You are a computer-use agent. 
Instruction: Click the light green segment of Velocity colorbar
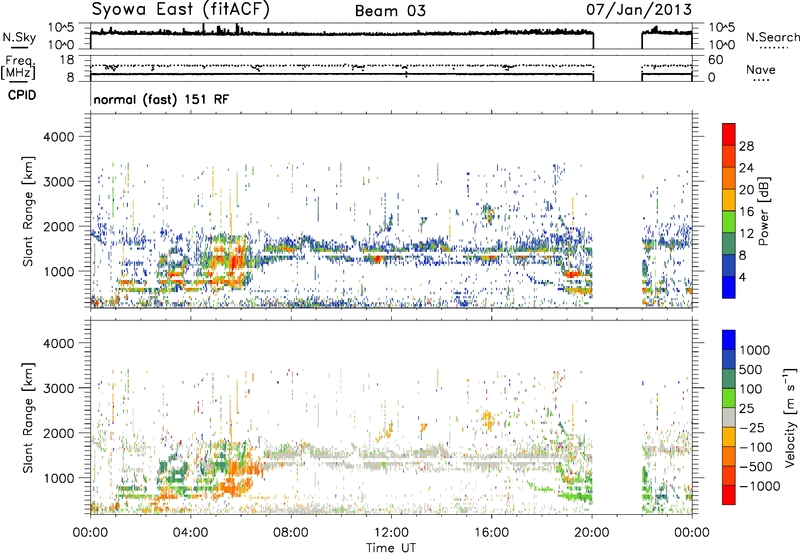pyautogui.click(x=729, y=398)
